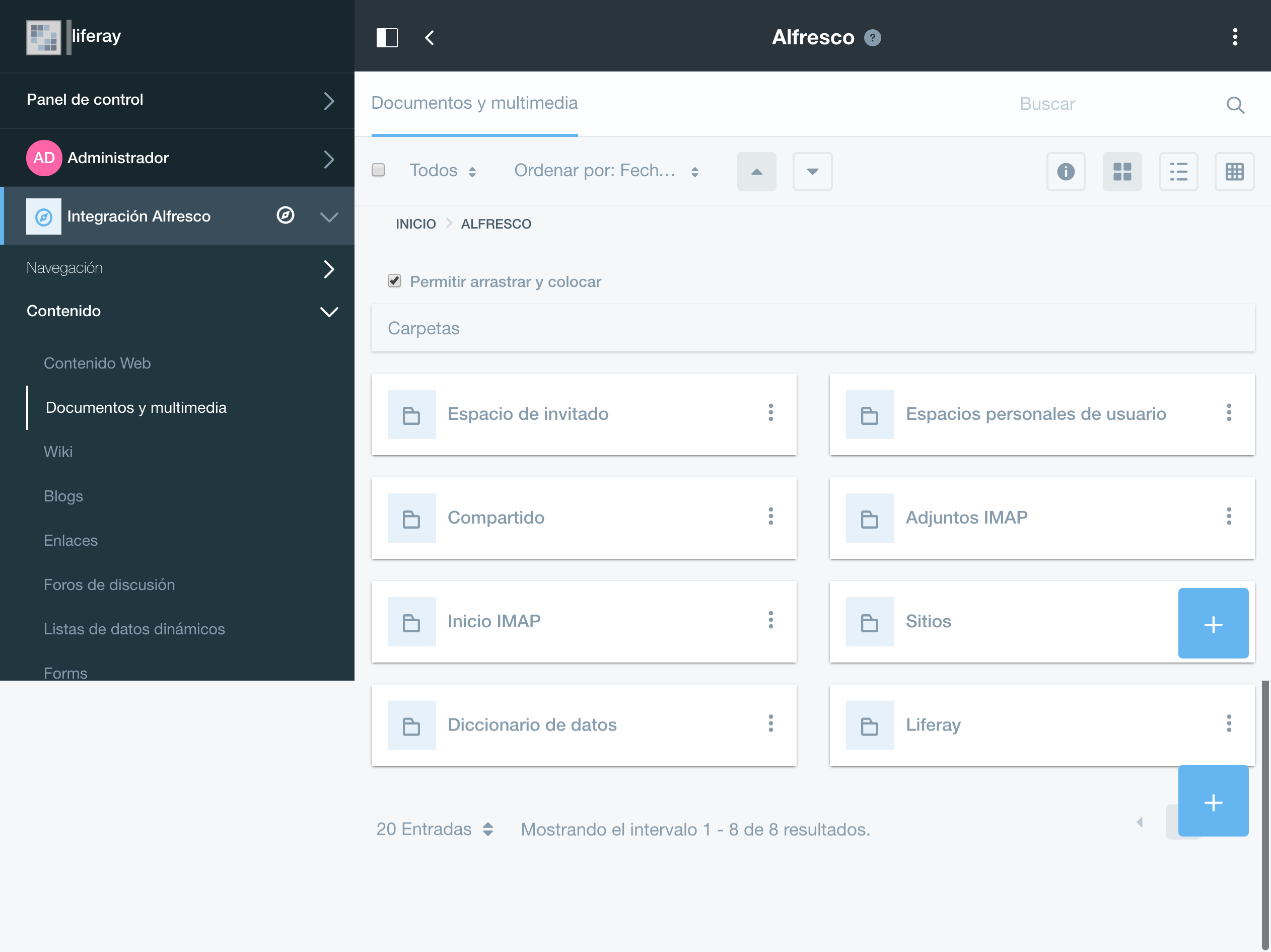Open the Ordenar por dropdown
The width and height of the screenshot is (1271, 952).
click(606, 171)
